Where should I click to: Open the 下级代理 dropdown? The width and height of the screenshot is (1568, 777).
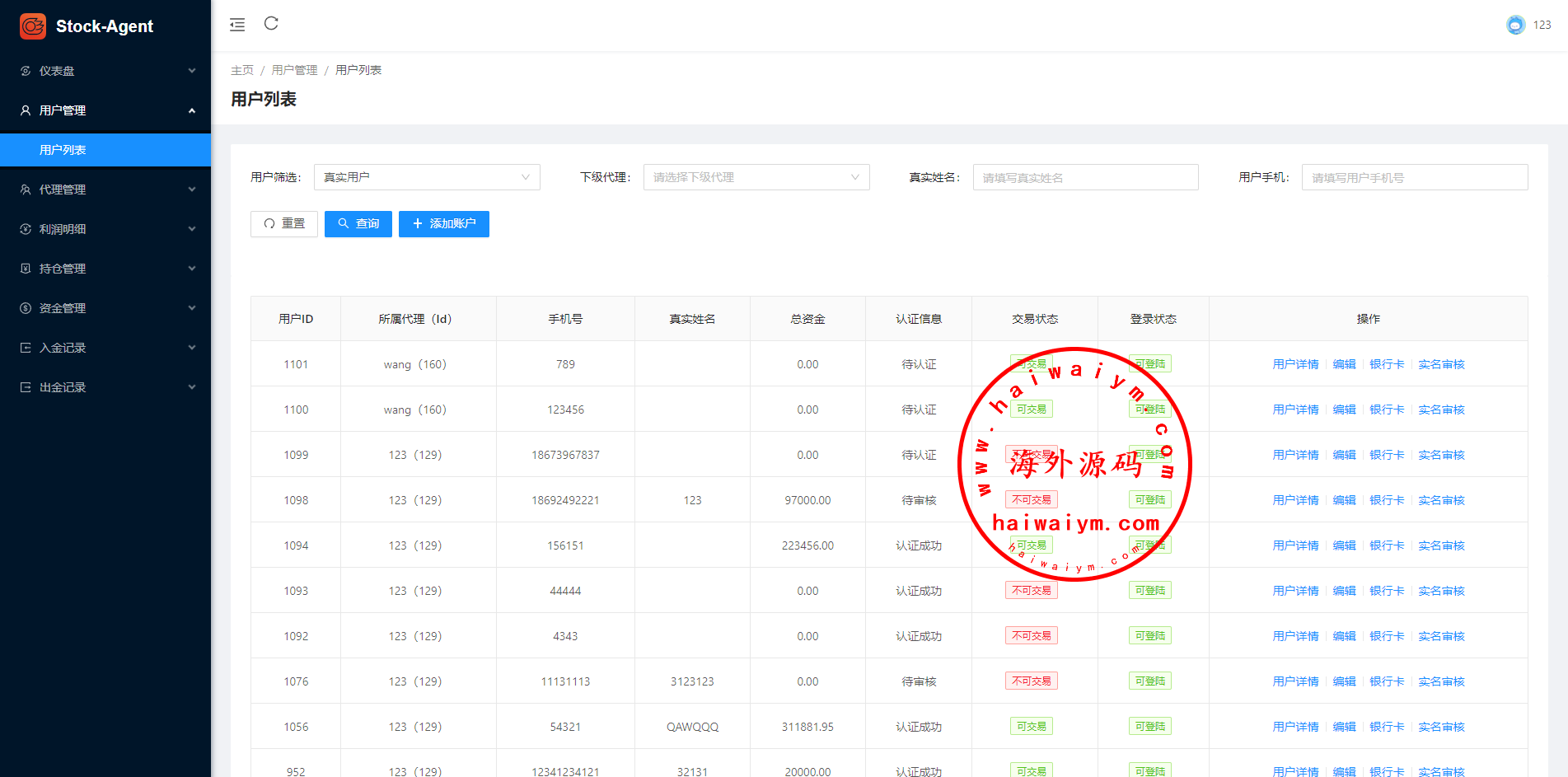(756, 177)
